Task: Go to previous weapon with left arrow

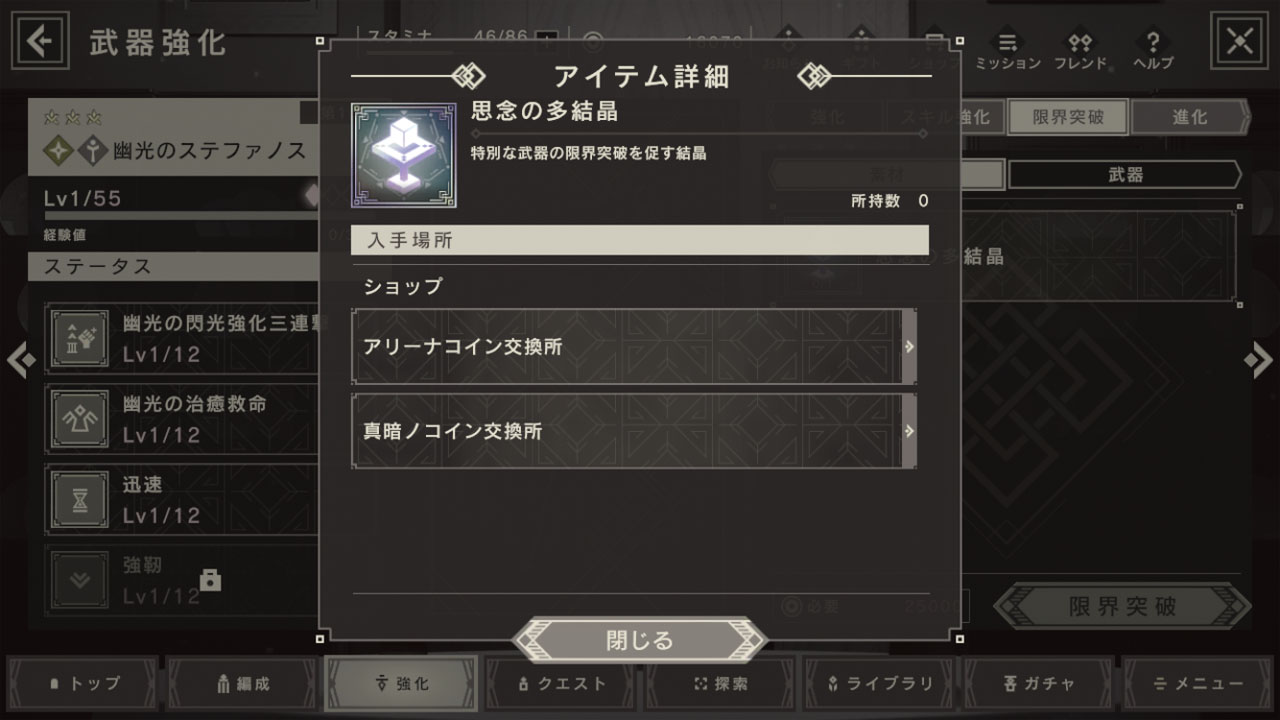Action: coord(21,360)
